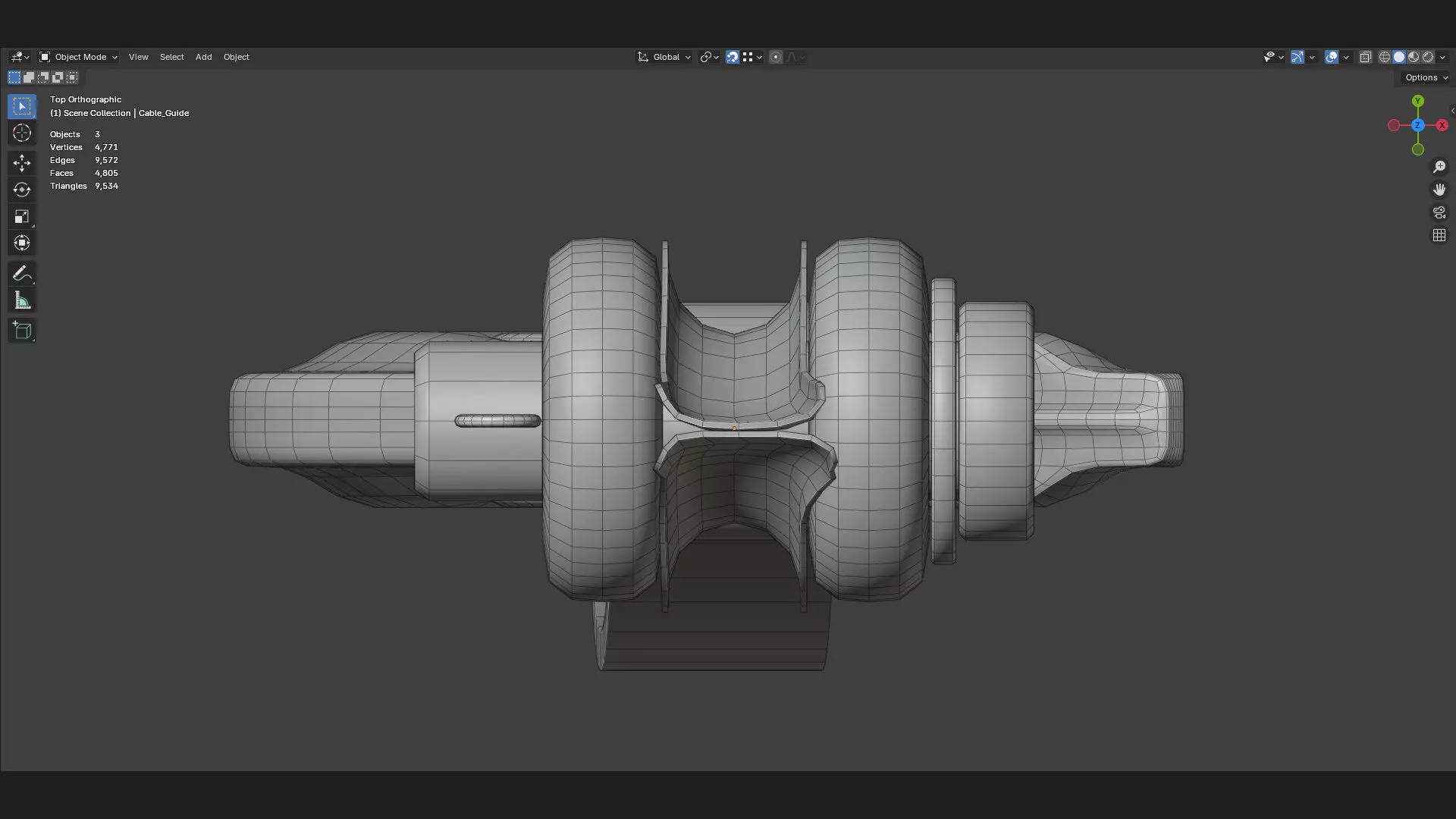The image size is (1456, 819).
Task: Activate the Move tool
Action: pos(21,163)
